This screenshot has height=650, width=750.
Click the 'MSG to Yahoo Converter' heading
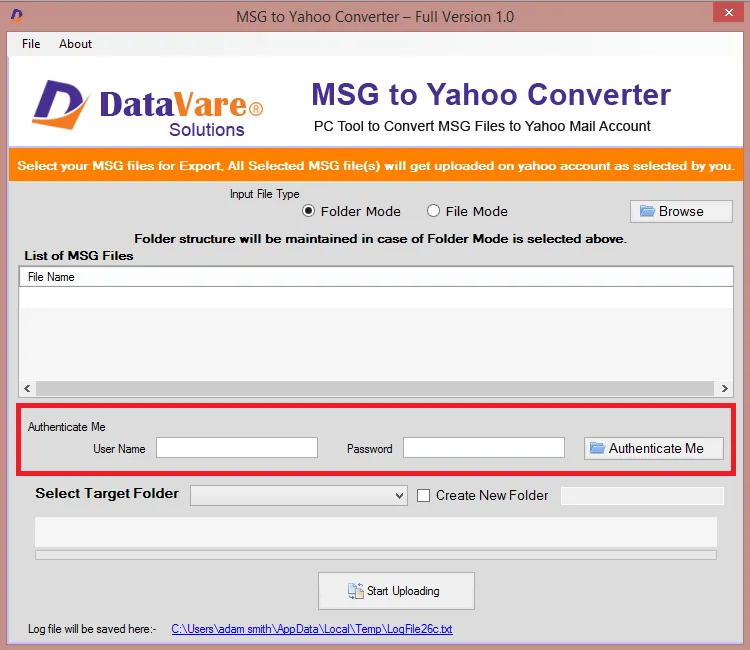coord(491,94)
